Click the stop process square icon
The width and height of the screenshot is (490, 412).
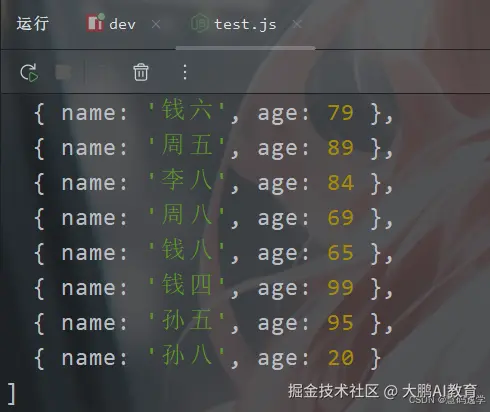click(63, 73)
